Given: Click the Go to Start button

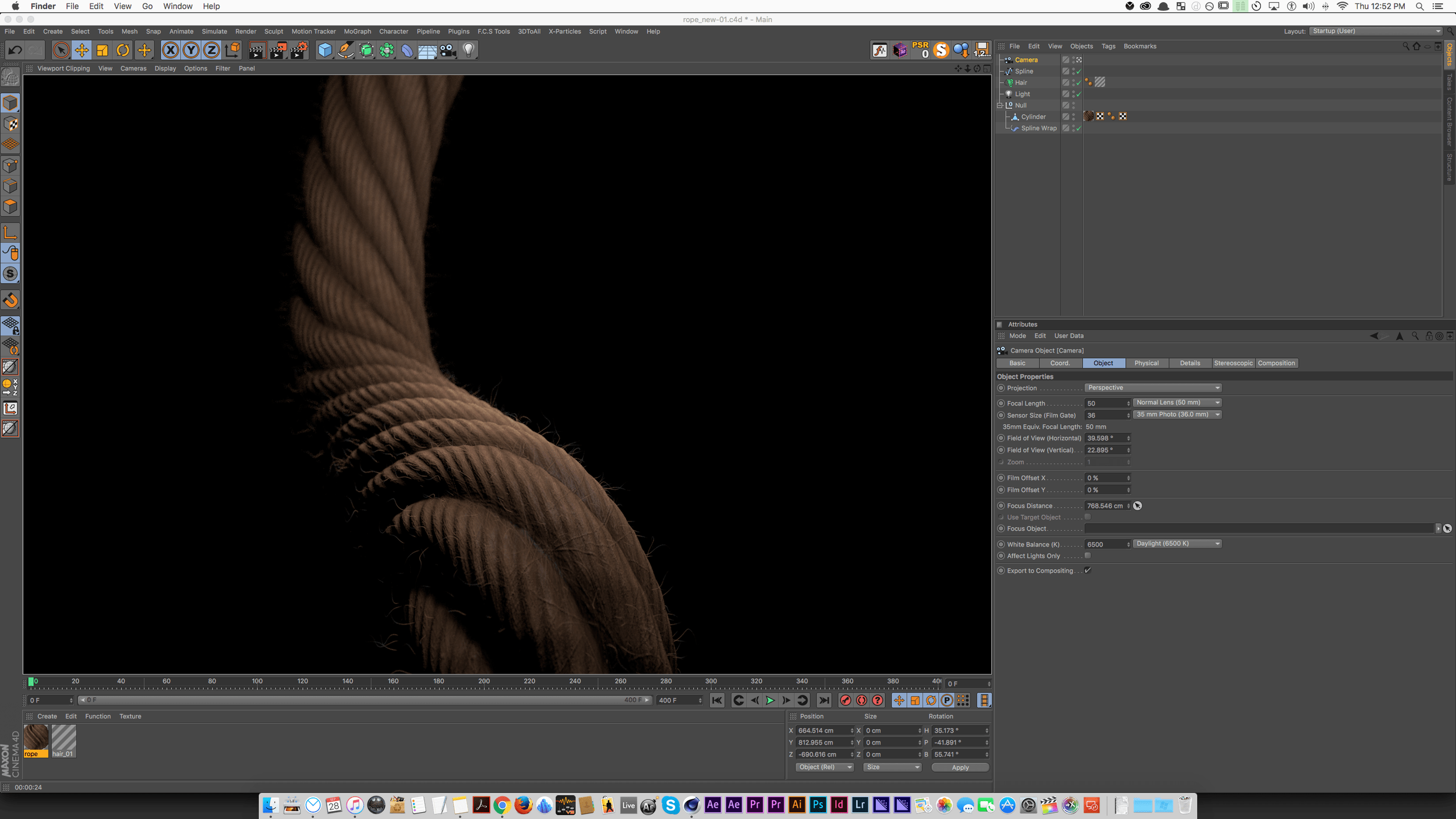Looking at the screenshot, I should coord(717,700).
